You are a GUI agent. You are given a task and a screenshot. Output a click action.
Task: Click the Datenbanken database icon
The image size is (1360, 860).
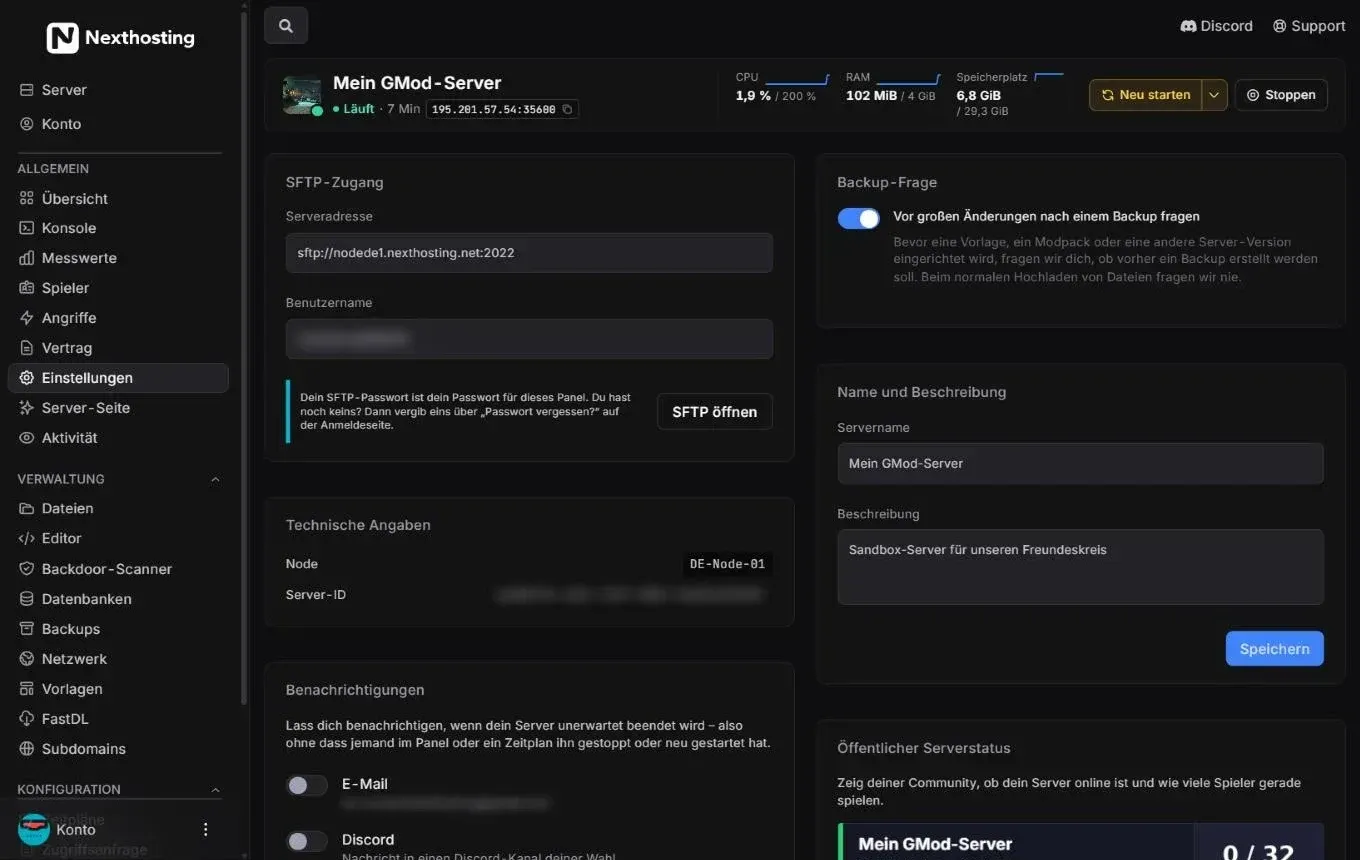[27, 599]
